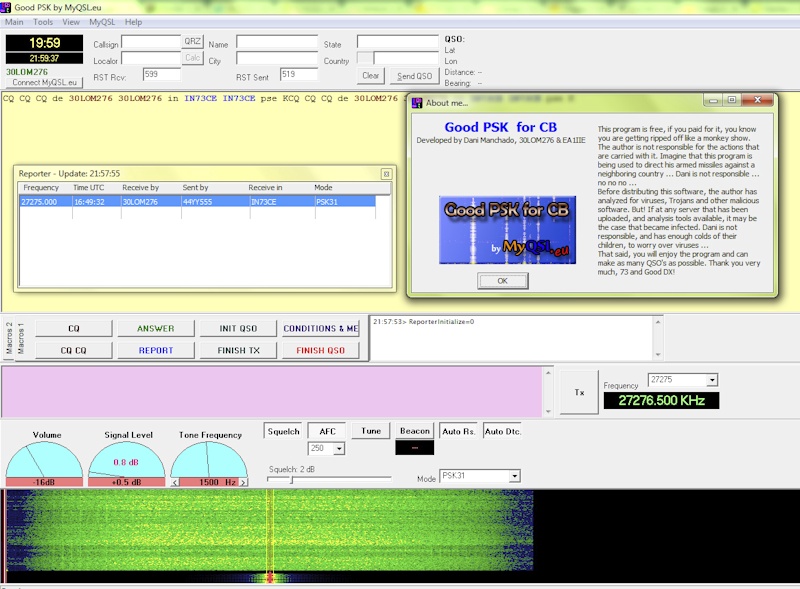
Task: Send the REPORT macro
Action: coord(156,350)
